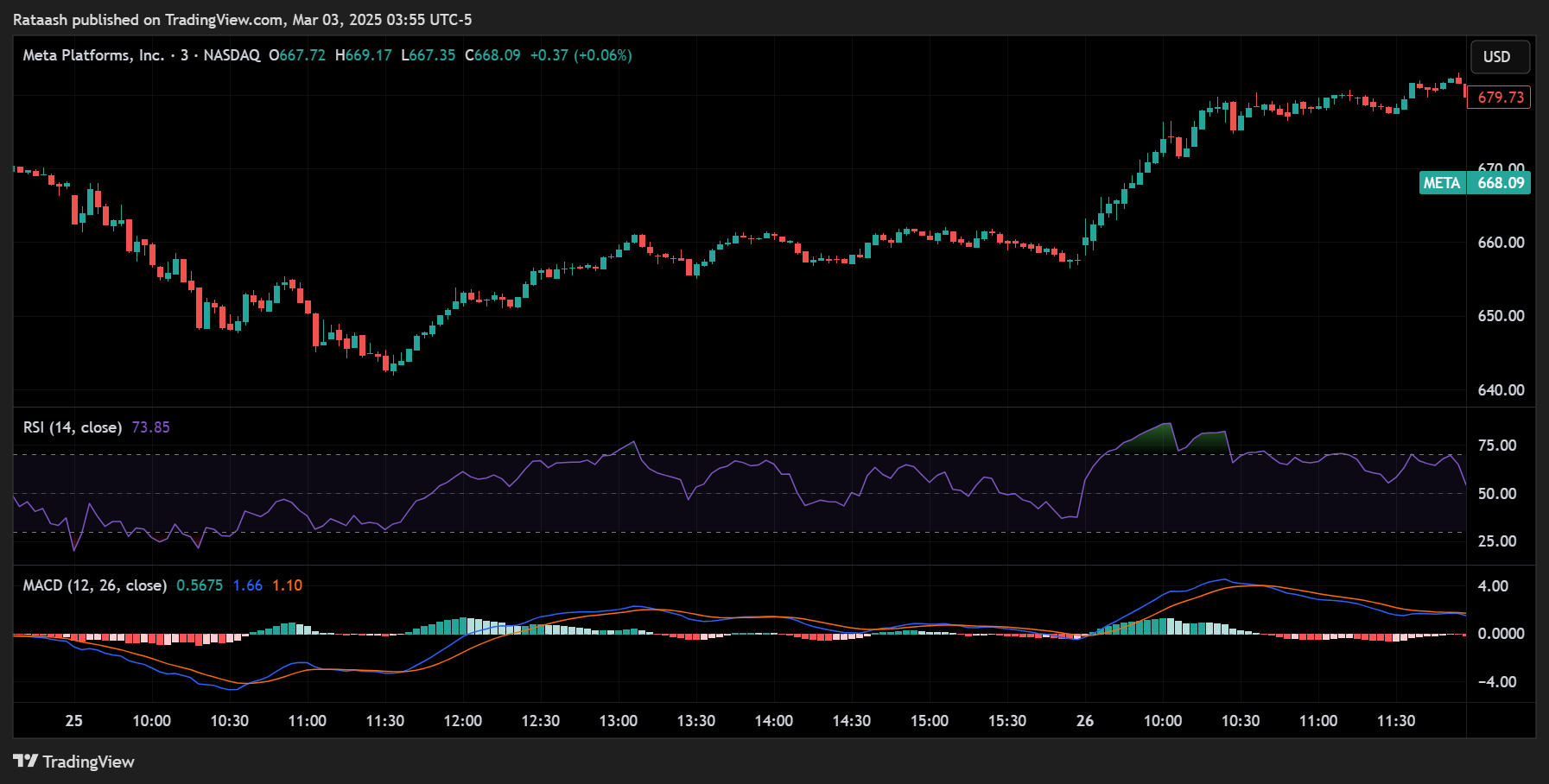Click the close value C668.09
1549x784 pixels.
click(493, 55)
